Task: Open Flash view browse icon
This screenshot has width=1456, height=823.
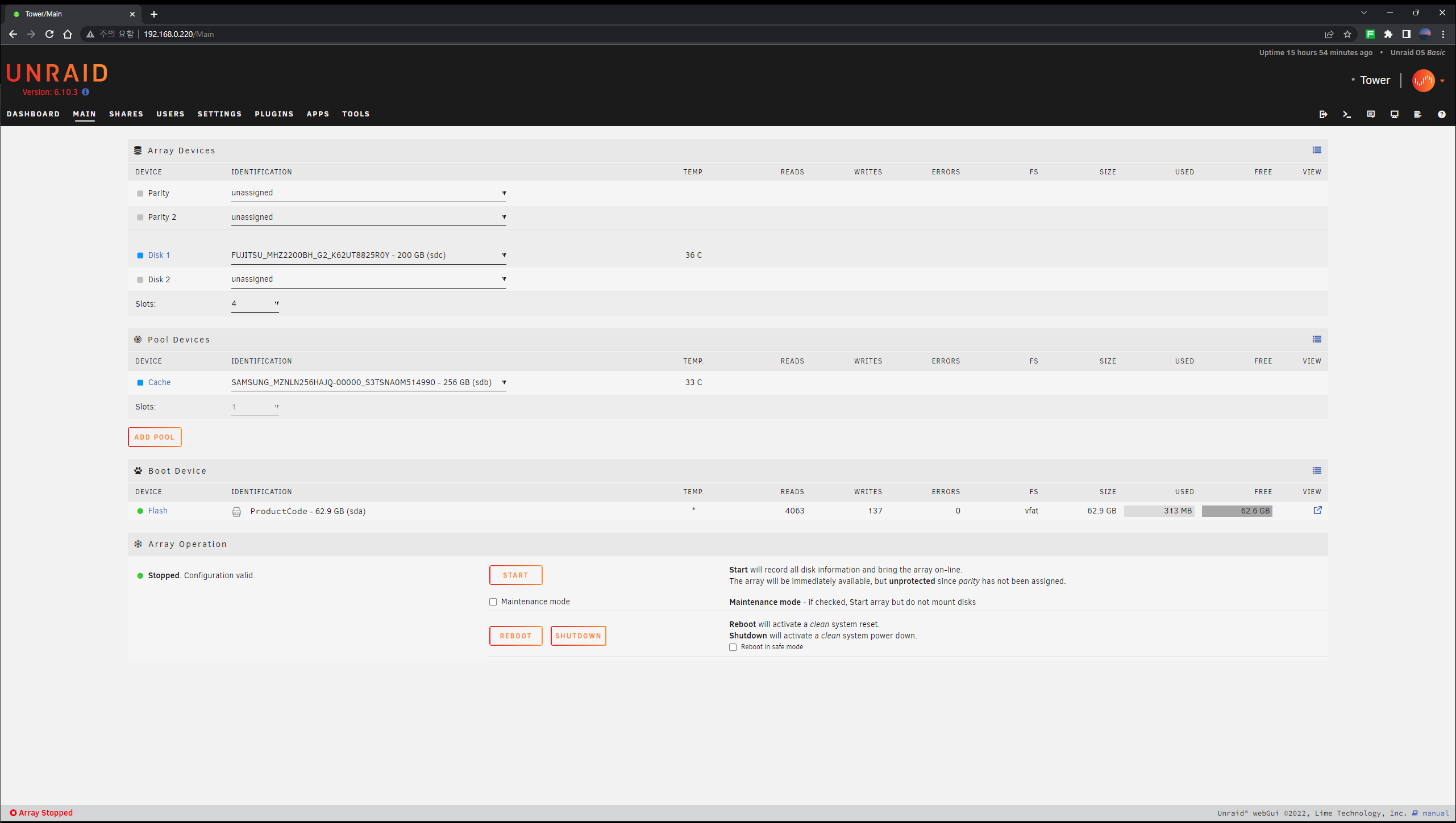Action: tap(1317, 510)
